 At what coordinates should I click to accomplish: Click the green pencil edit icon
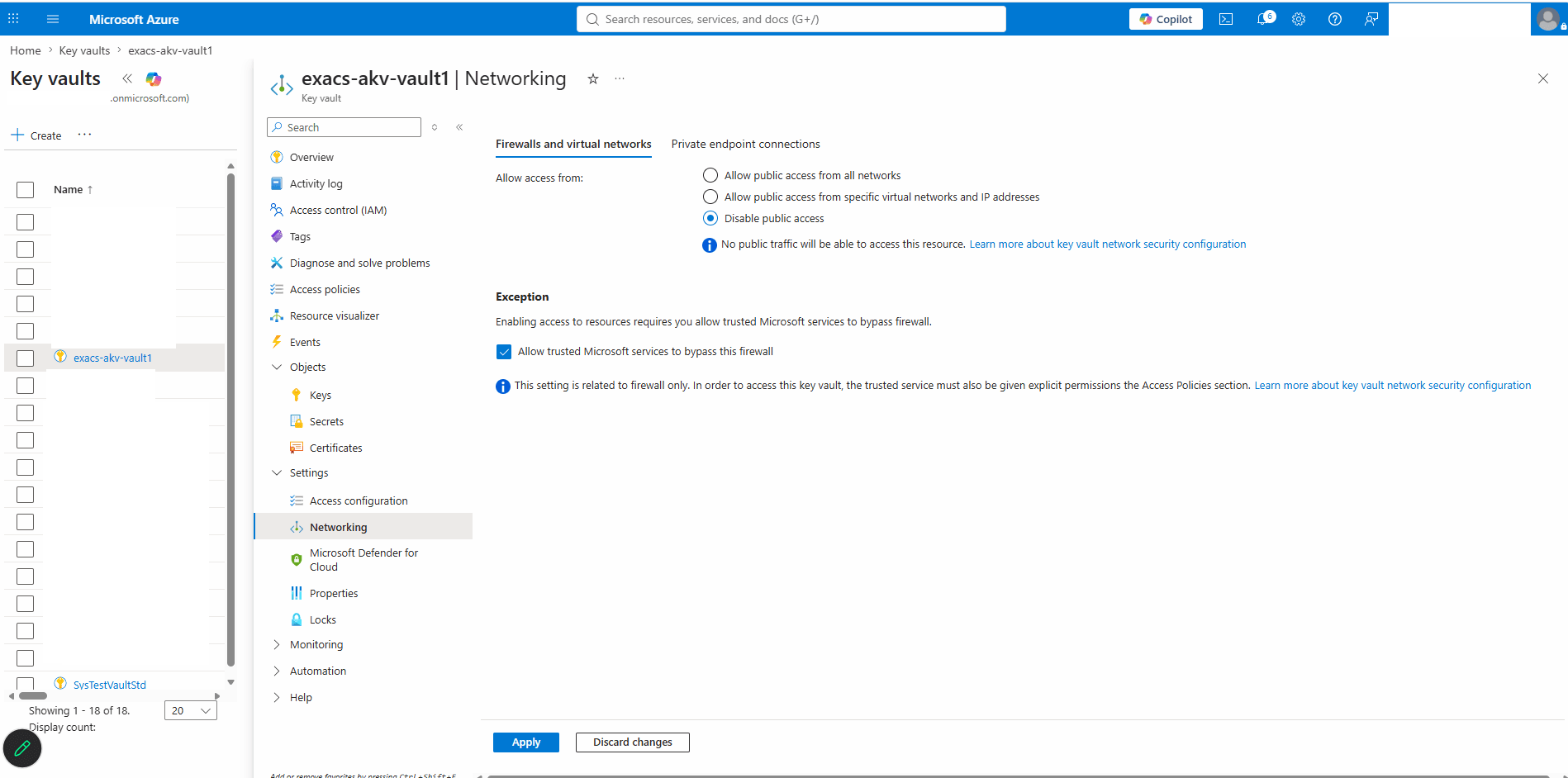pos(22,748)
